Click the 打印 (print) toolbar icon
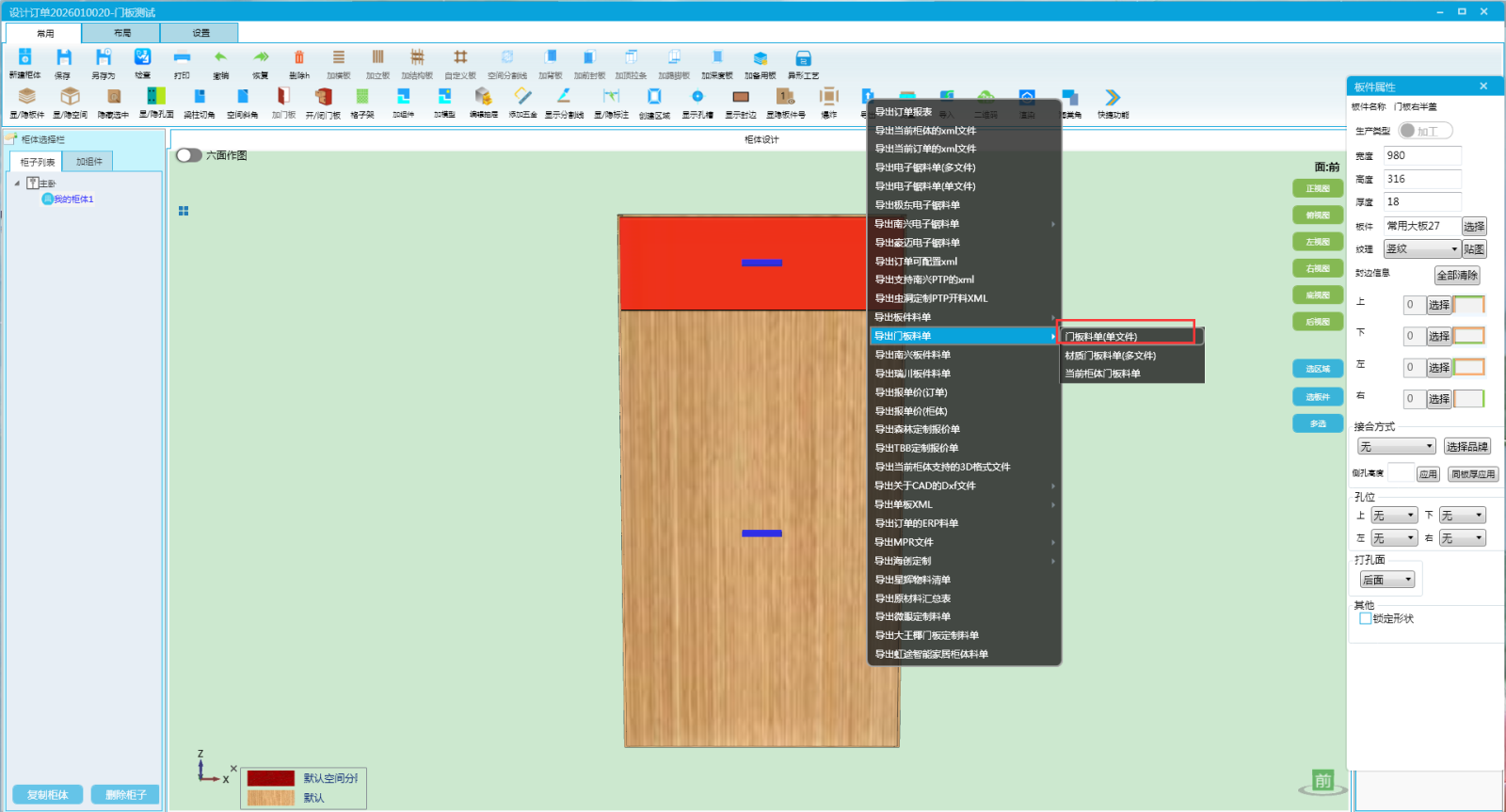Viewport: 1506px width, 812px height. tap(182, 58)
